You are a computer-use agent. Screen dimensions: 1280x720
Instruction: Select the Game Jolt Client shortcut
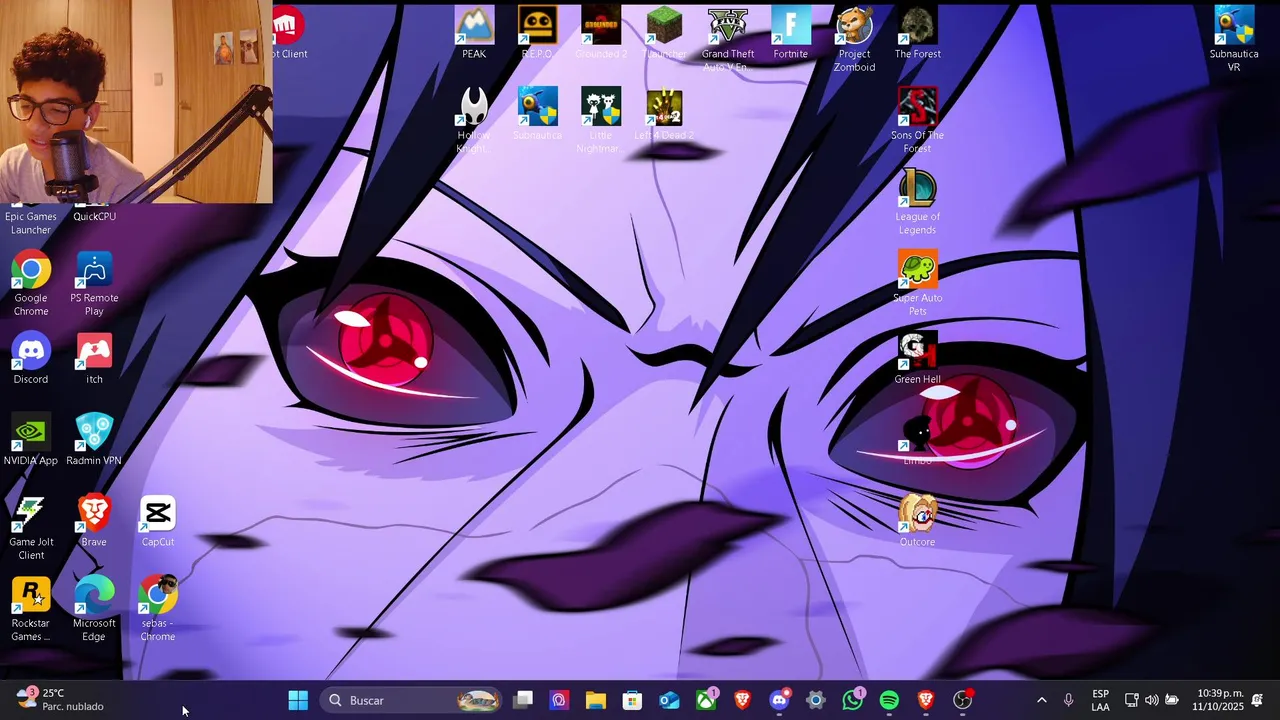click(31, 527)
